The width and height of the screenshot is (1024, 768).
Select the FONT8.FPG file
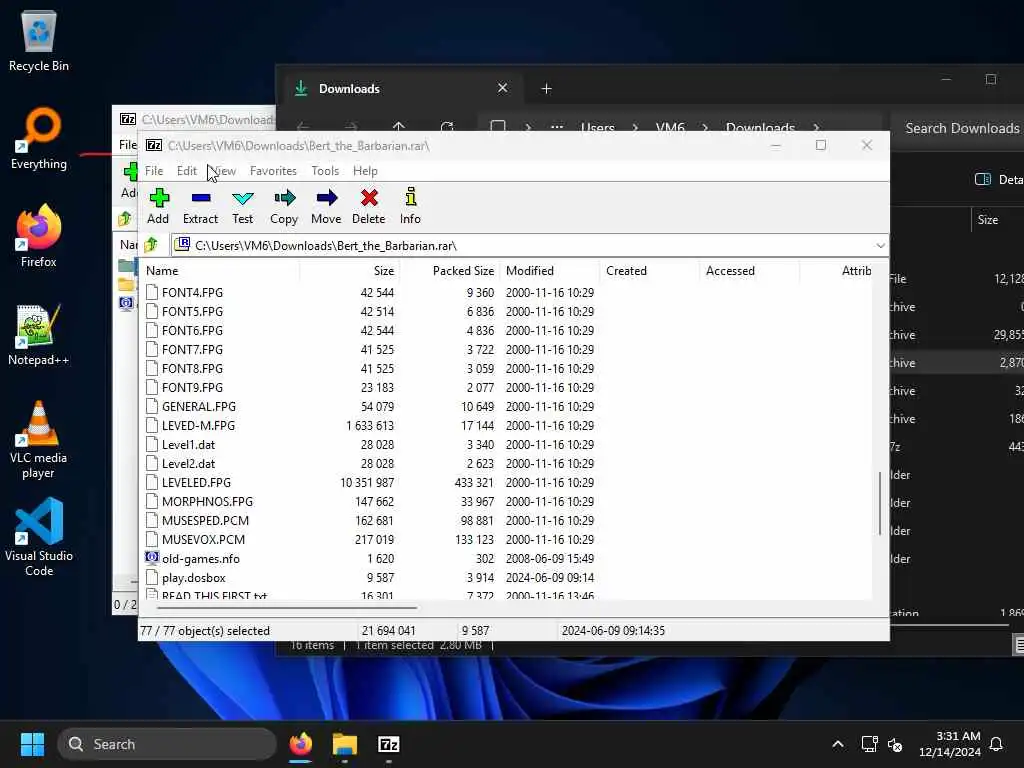tap(192, 368)
